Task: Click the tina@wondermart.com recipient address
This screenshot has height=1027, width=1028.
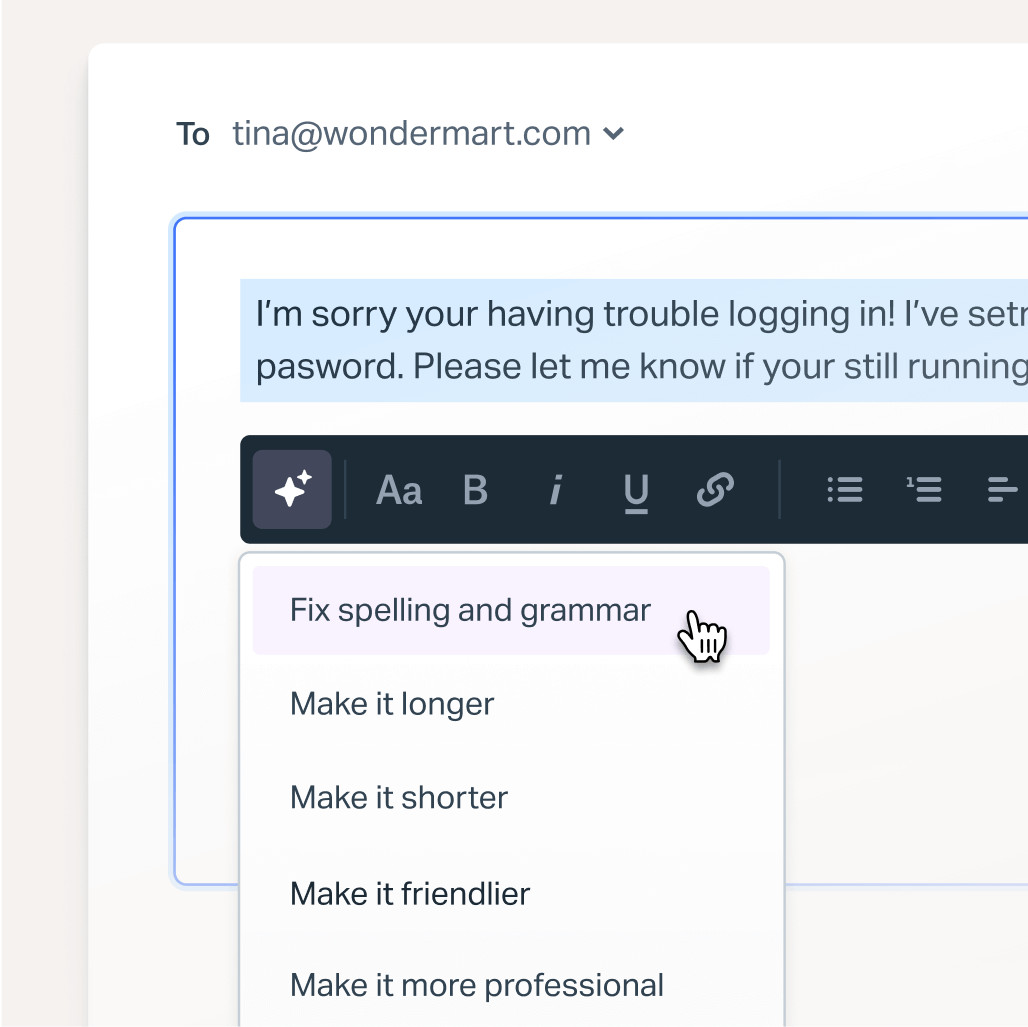Action: 411,134
